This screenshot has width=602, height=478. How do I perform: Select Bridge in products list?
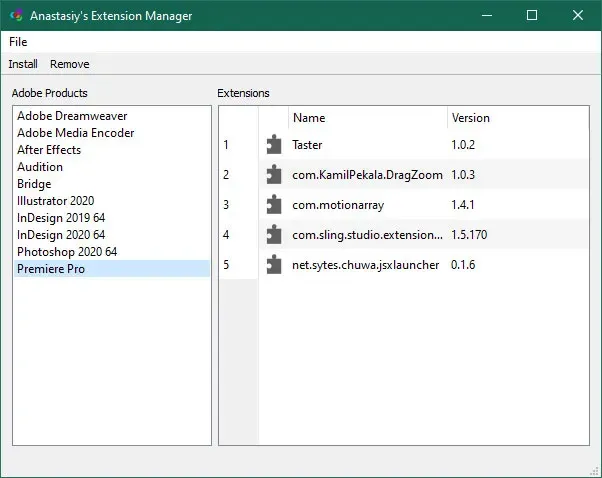point(111,184)
